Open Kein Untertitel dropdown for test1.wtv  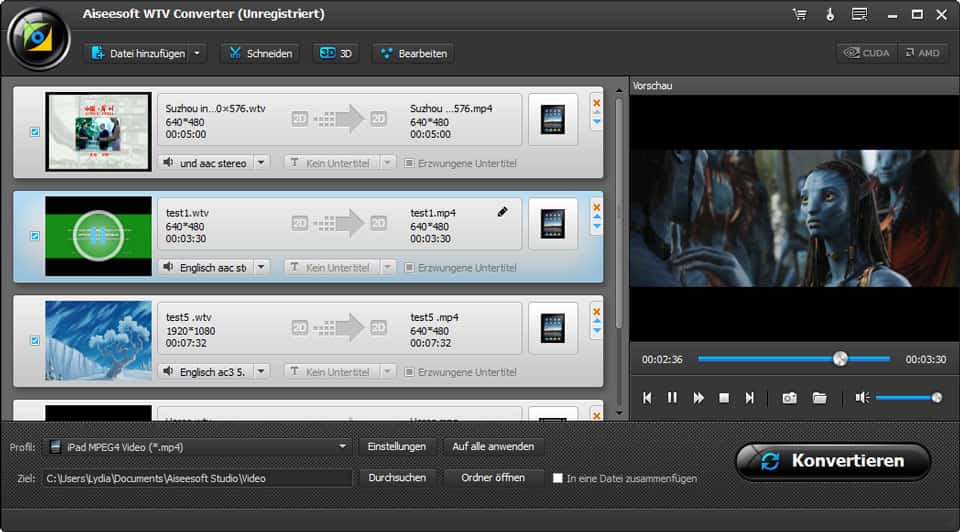(387, 268)
